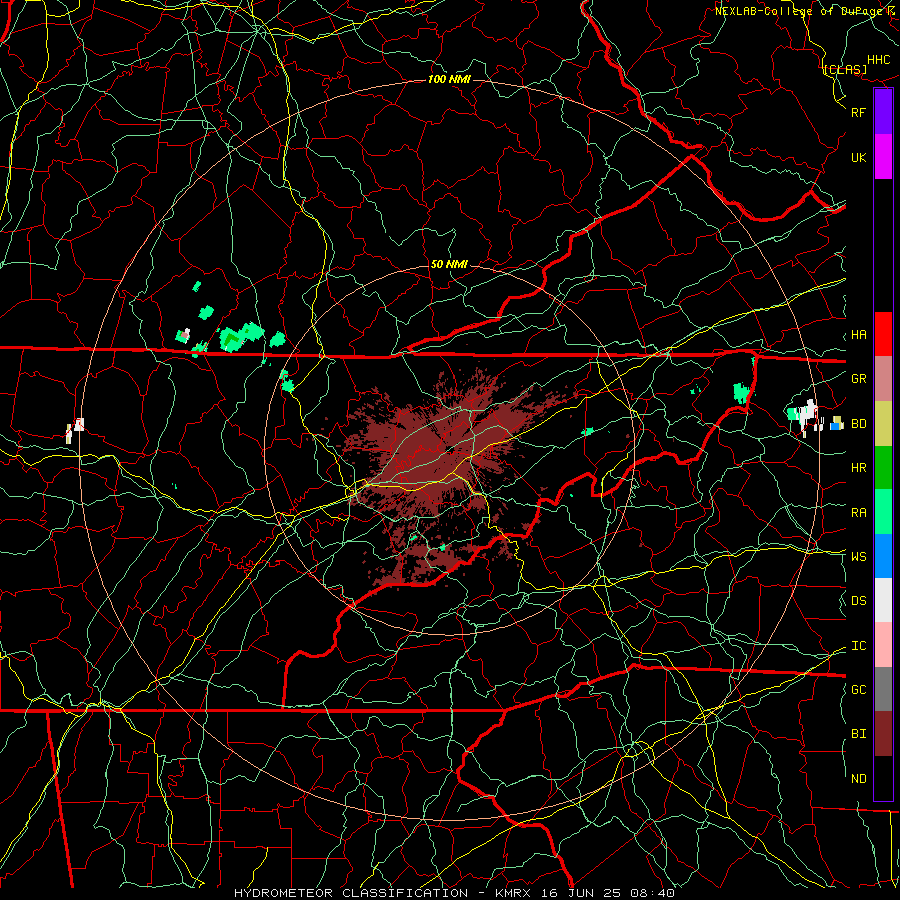This screenshot has width=900, height=900.
Task: Select the gray GC legend swatch
Action: pos(883,689)
